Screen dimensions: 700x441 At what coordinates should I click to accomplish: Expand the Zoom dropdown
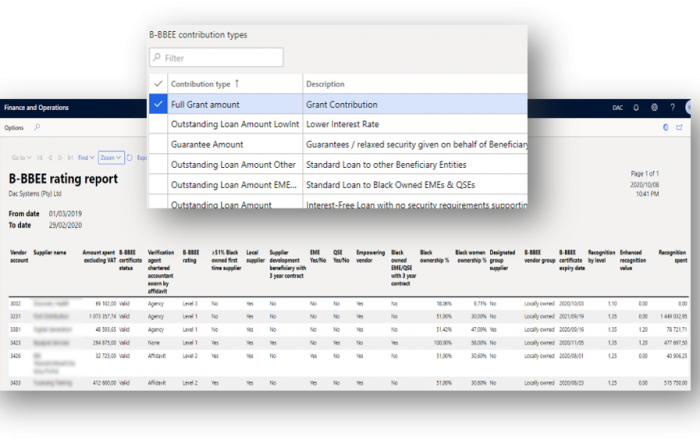pos(110,157)
